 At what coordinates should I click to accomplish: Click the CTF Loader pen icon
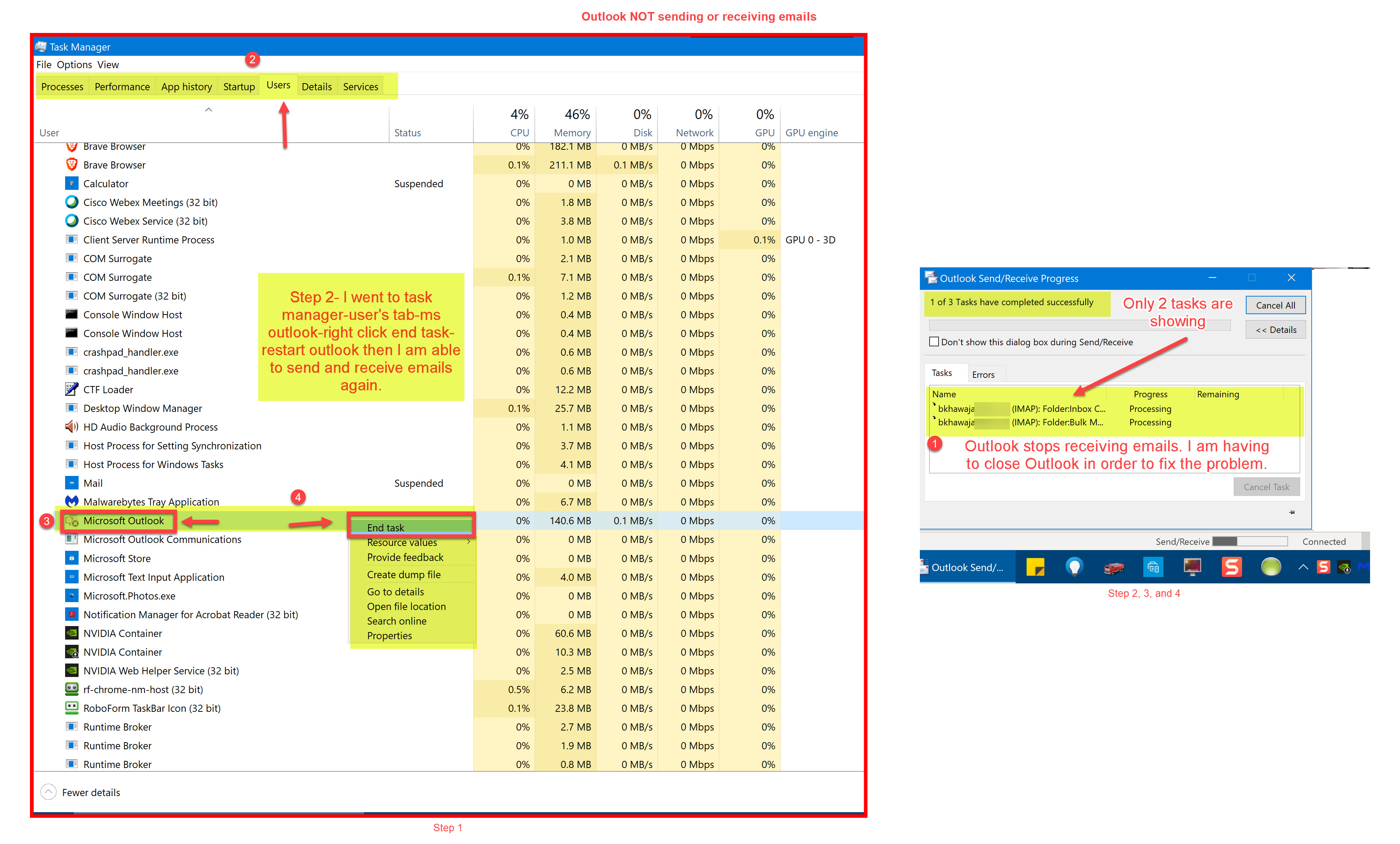click(x=71, y=389)
